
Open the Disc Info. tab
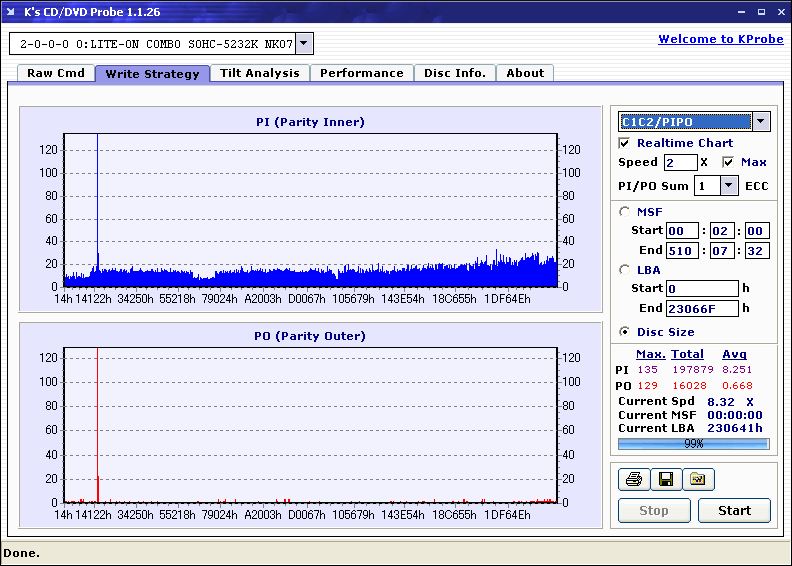[x=455, y=73]
